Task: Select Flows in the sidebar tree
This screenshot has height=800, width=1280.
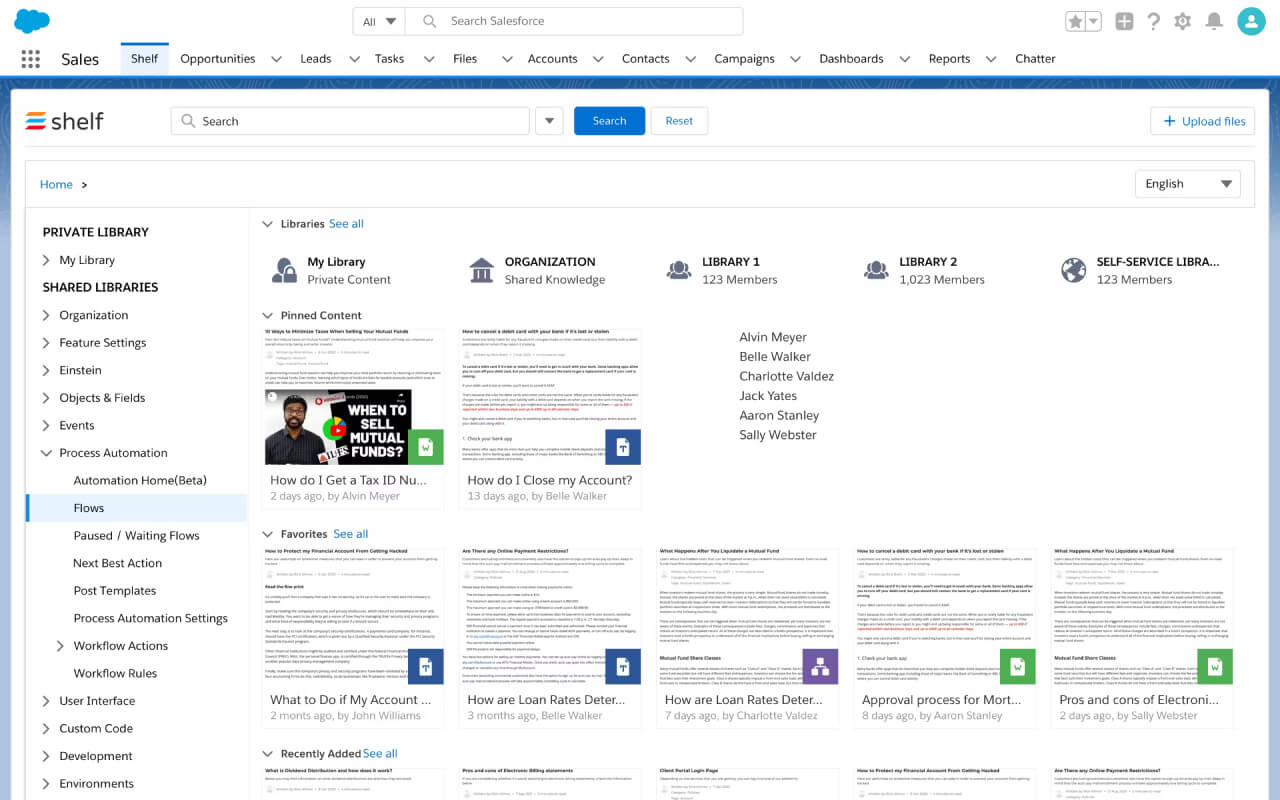Action: pyautogui.click(x=137, y=508)
